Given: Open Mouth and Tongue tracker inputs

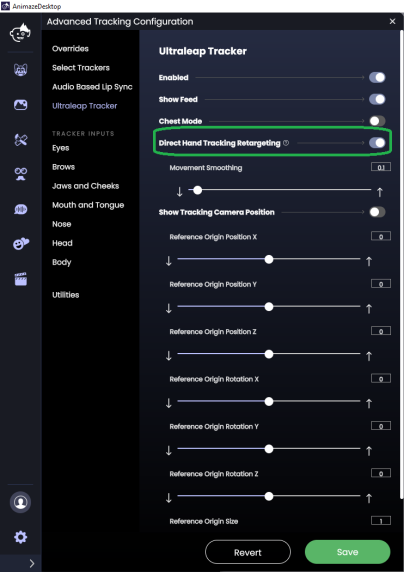Looking at the screenshot, I should coord(88,205).
